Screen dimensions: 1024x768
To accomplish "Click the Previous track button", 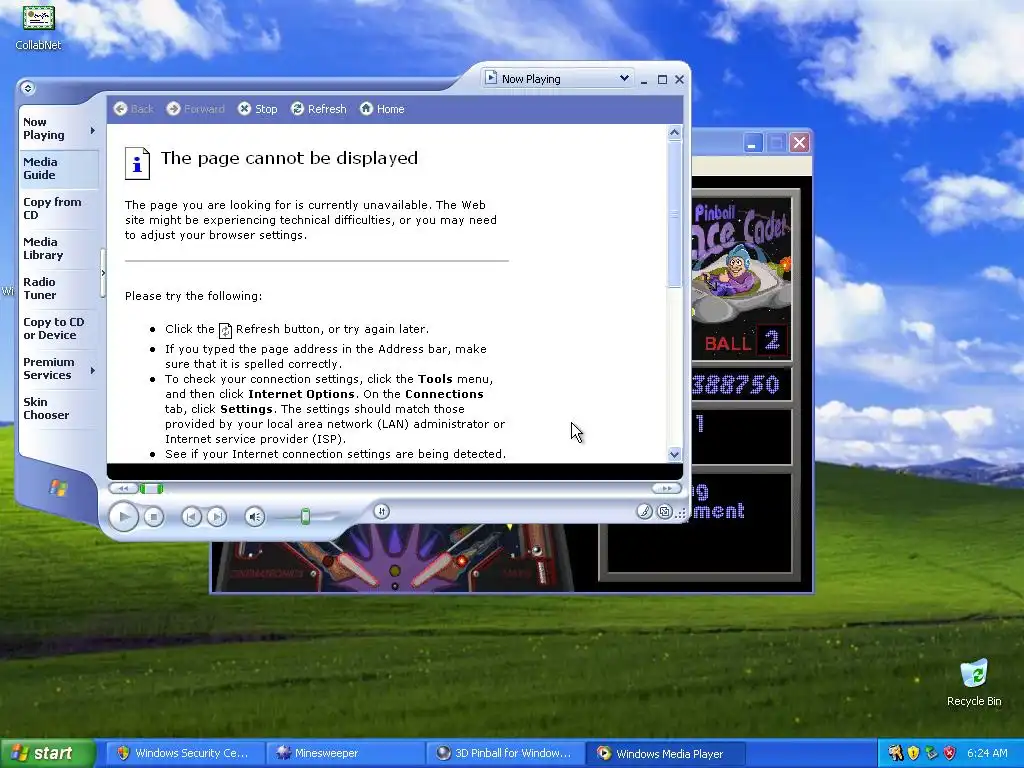I will [x=191, y=517].
